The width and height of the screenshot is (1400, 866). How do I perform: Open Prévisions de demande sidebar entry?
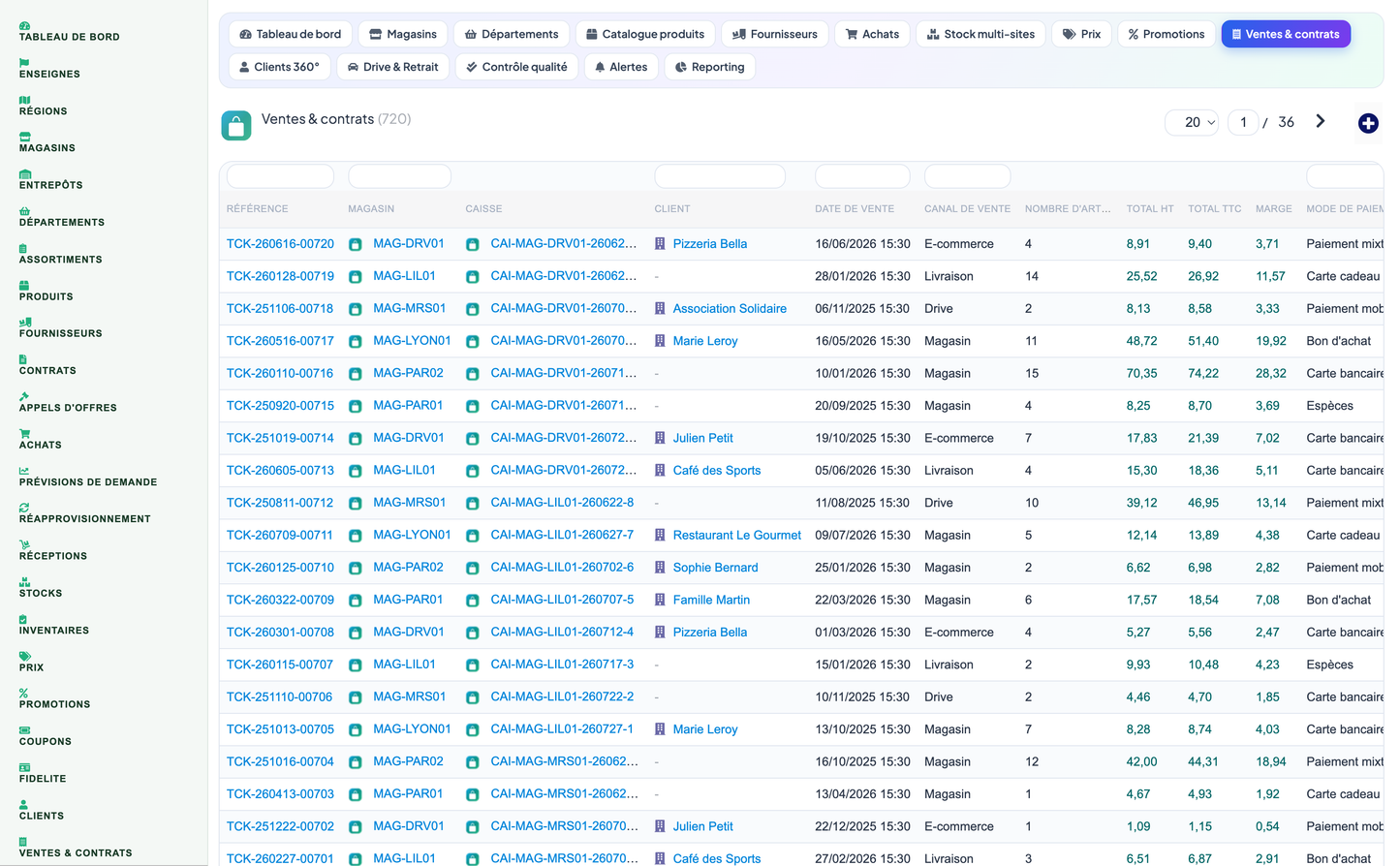(87, 477)
